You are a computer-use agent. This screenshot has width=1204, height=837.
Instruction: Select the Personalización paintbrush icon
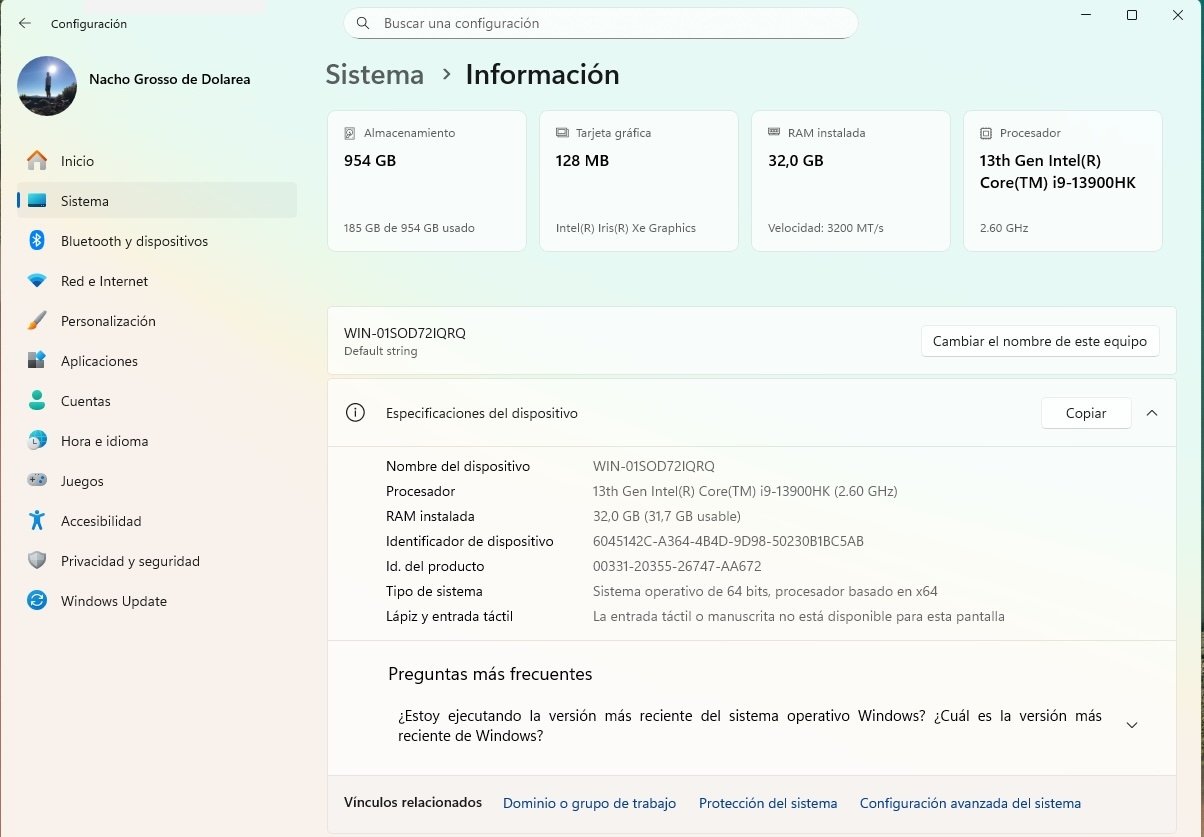click(x=37, y=321)
